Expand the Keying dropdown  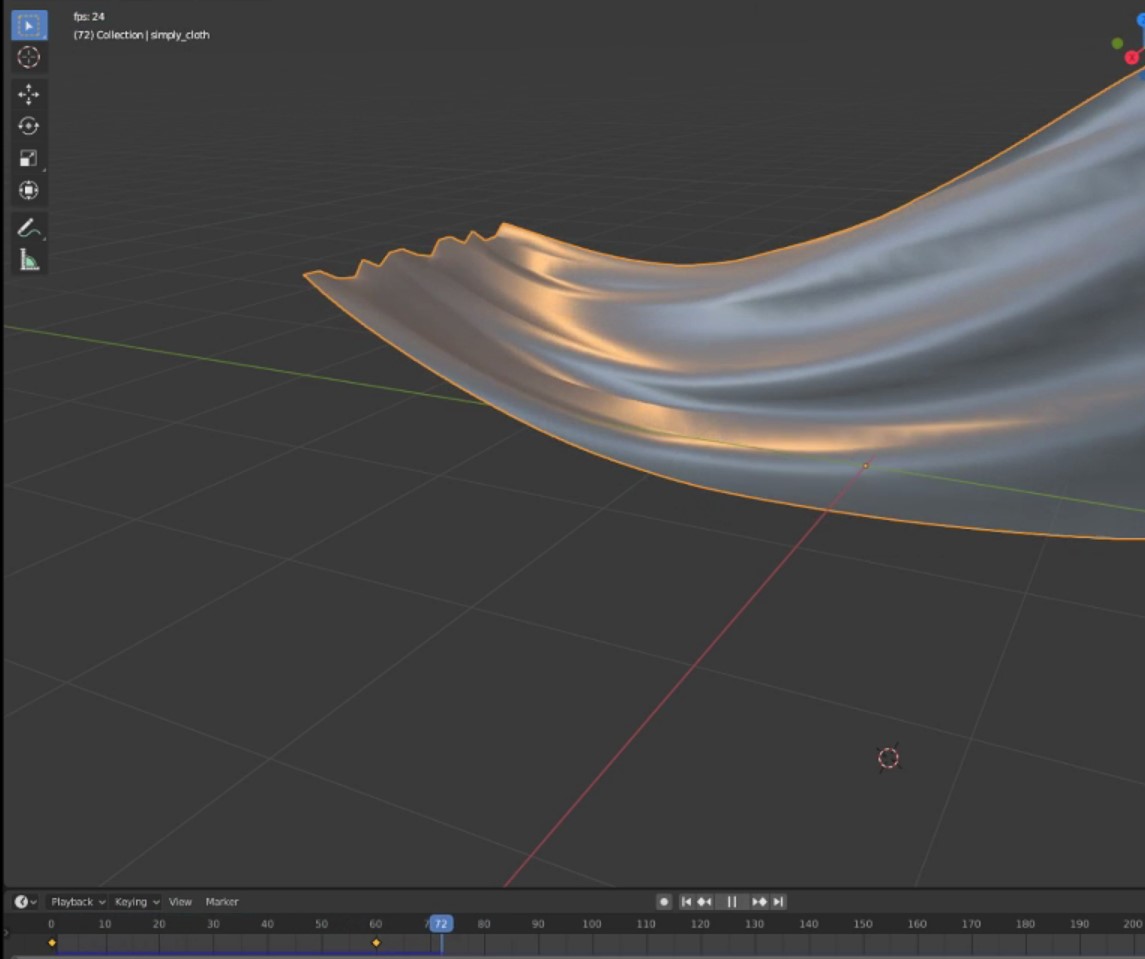click(x=134, y=901)
